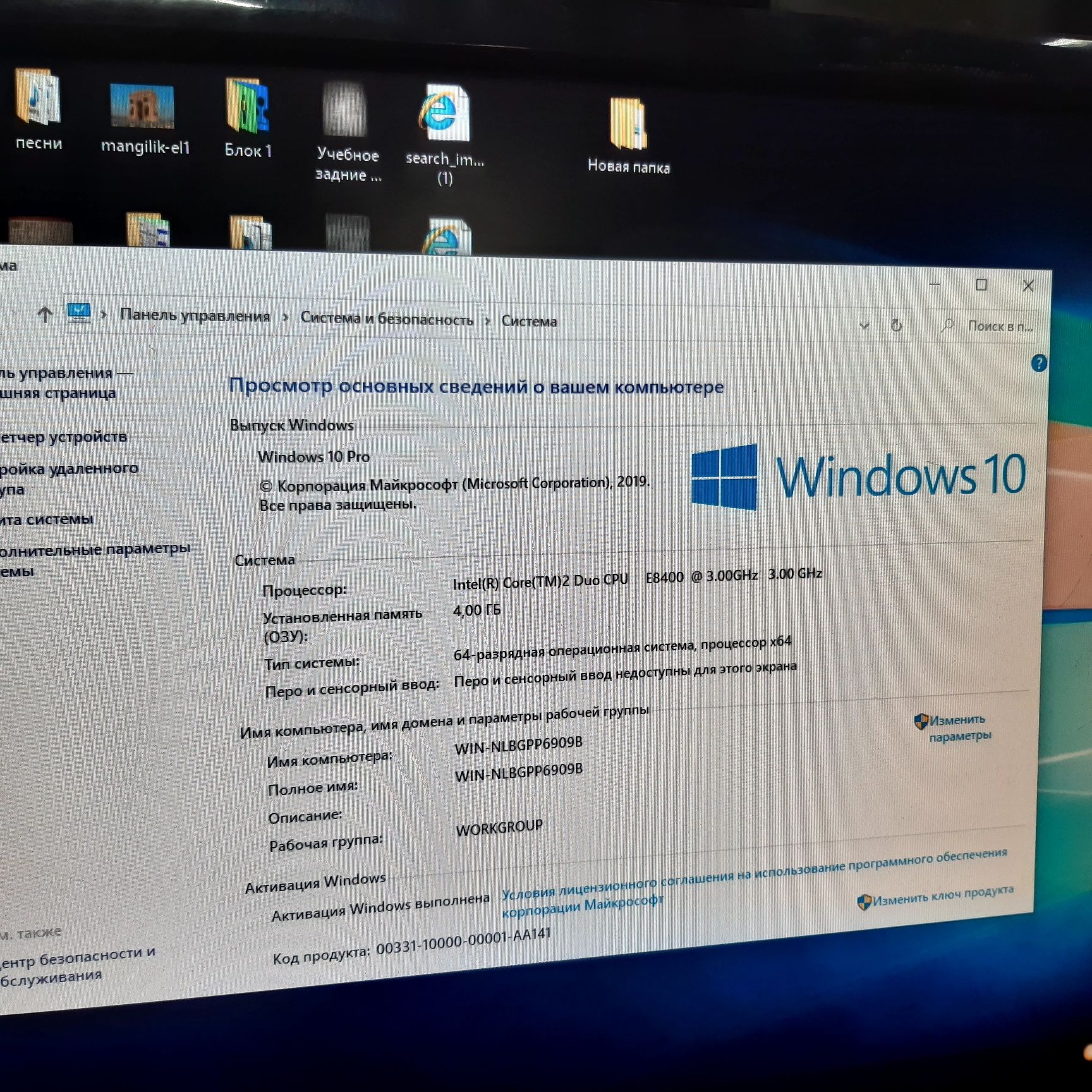Open Защита системы sidebar link
The height and width of the screenshot is (1092, 1092).
tap(47, 519)
